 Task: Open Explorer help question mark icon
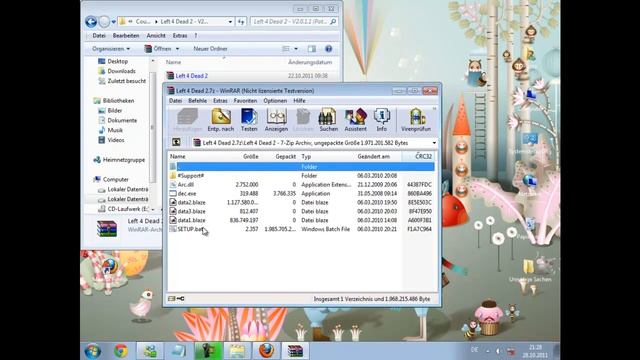(x=328, y=49)
